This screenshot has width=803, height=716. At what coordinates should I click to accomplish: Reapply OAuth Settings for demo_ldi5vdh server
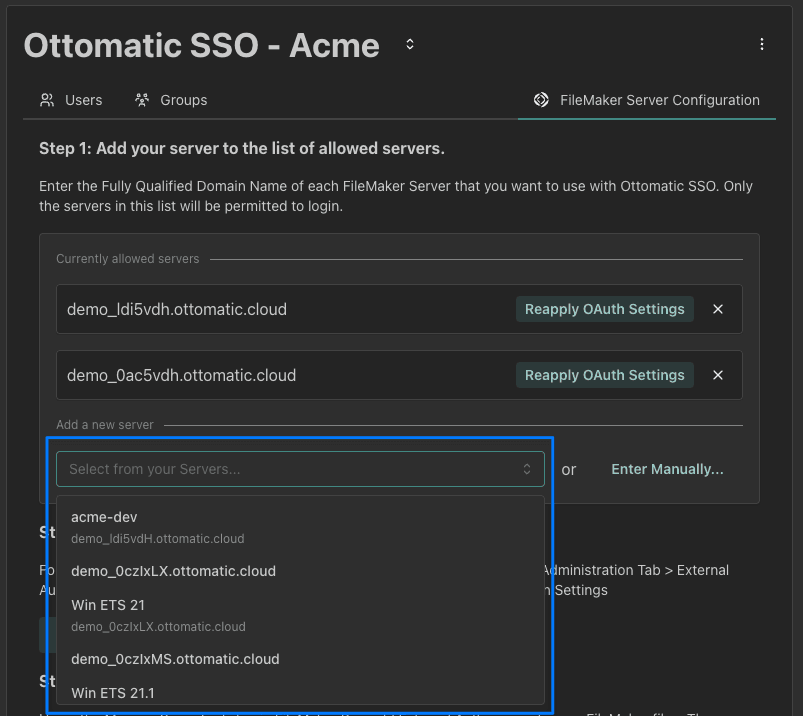pyautogui.click(x=604, y=309)
